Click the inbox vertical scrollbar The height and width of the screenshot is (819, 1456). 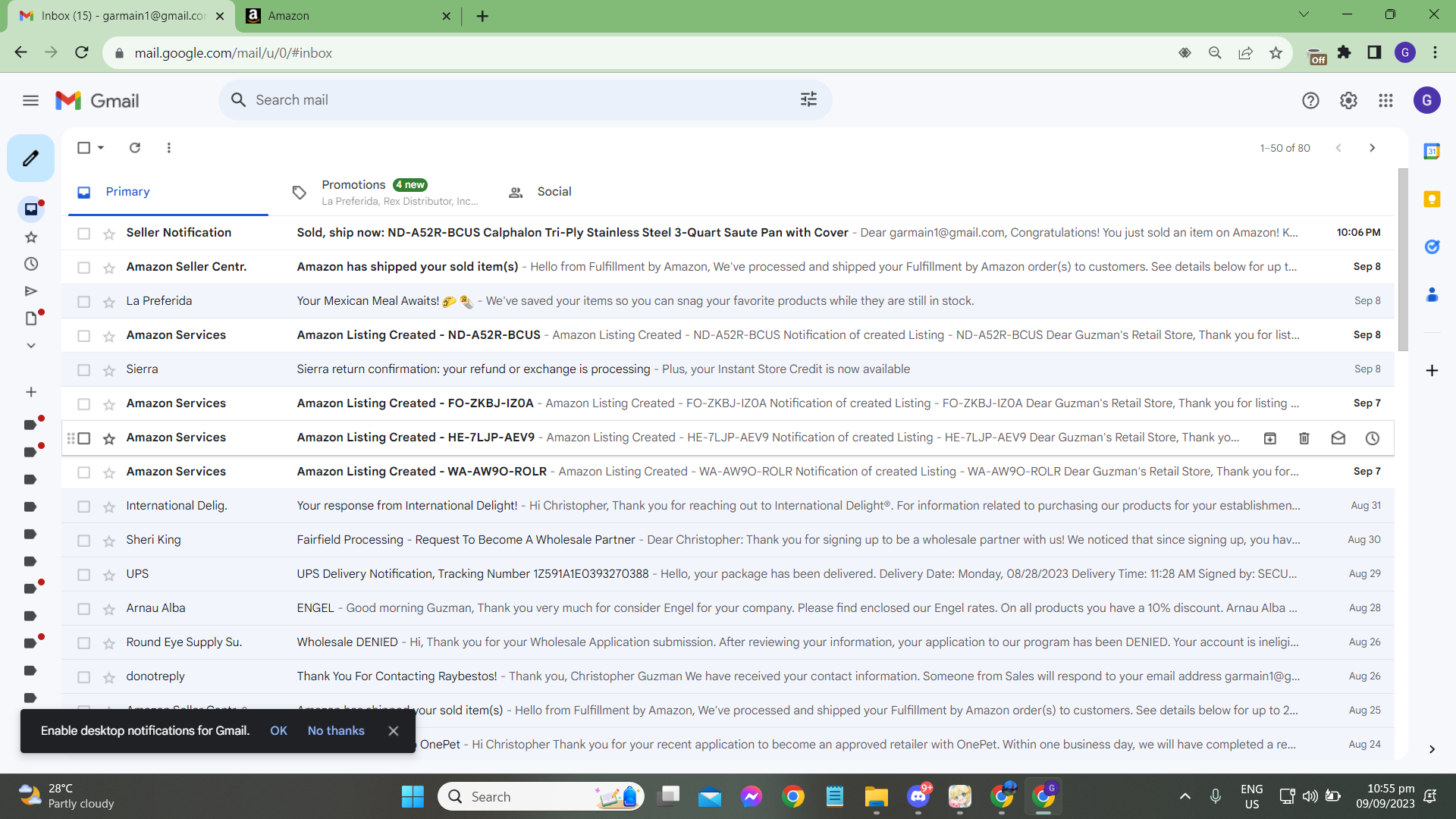coord(1403,259)
